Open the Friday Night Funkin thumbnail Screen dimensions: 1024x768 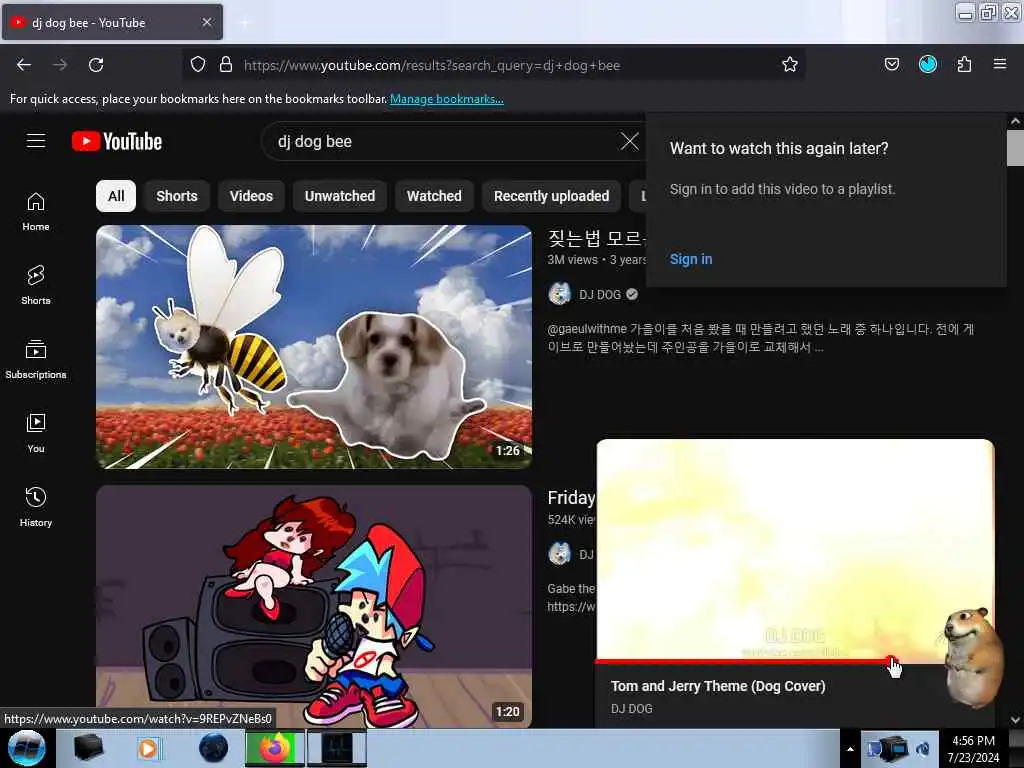[314, 607]
